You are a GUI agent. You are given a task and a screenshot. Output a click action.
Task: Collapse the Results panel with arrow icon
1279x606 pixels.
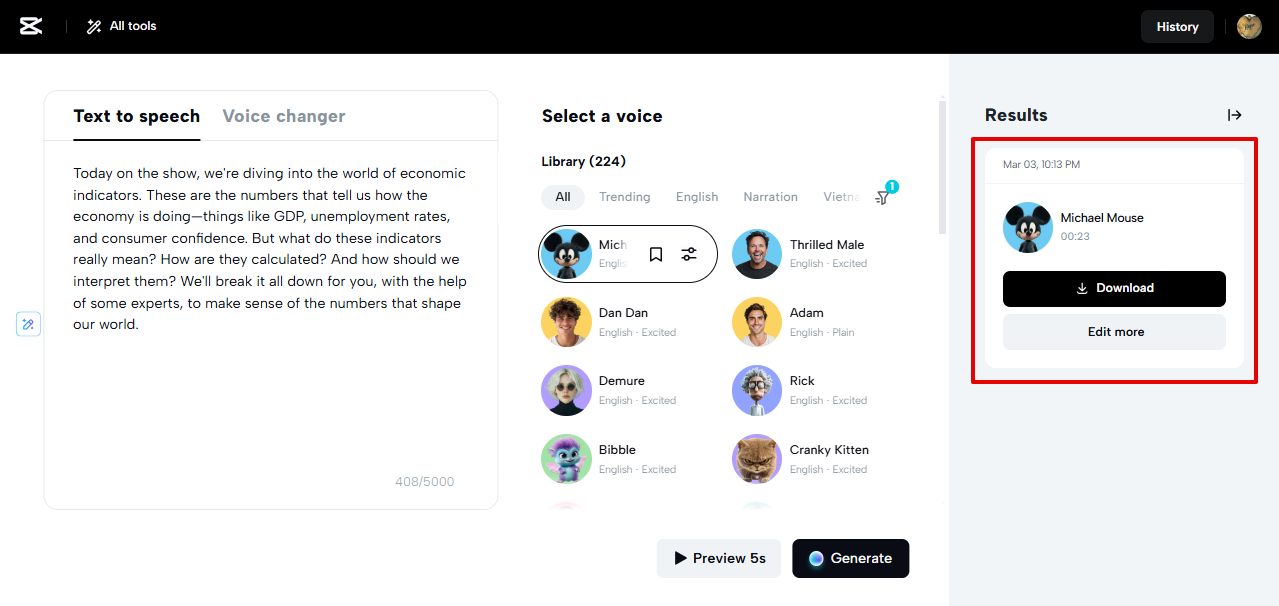(x=1235, y=115)
